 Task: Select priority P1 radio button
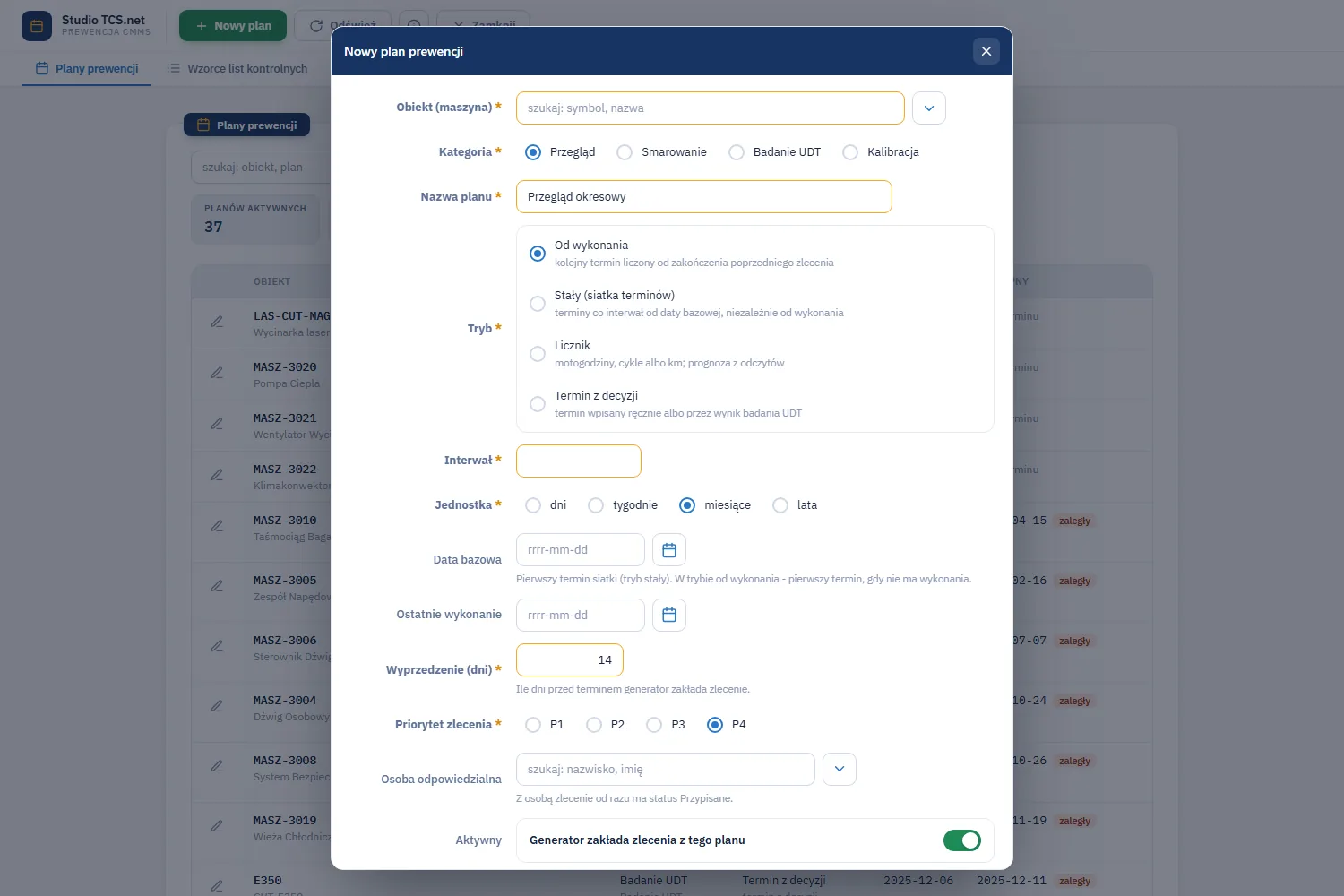[533, 725]
